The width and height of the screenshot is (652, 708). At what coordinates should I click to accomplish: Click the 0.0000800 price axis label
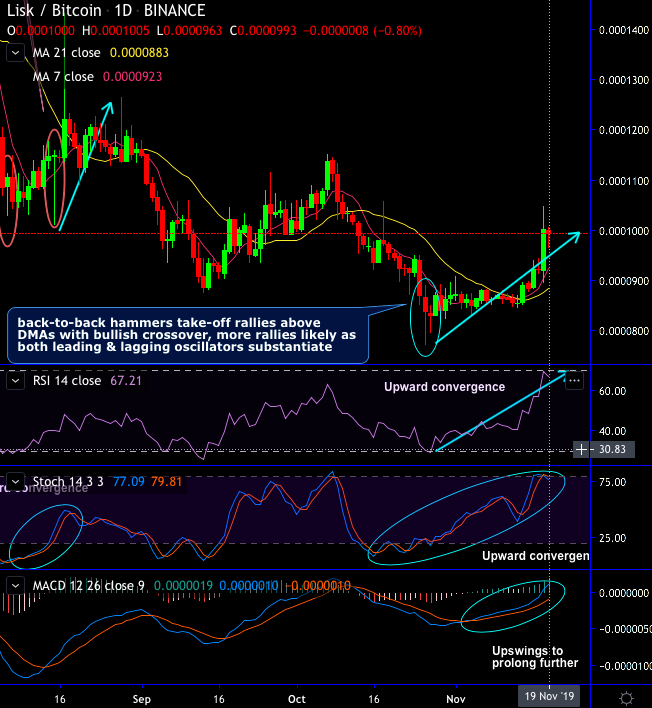coord(624,331)
